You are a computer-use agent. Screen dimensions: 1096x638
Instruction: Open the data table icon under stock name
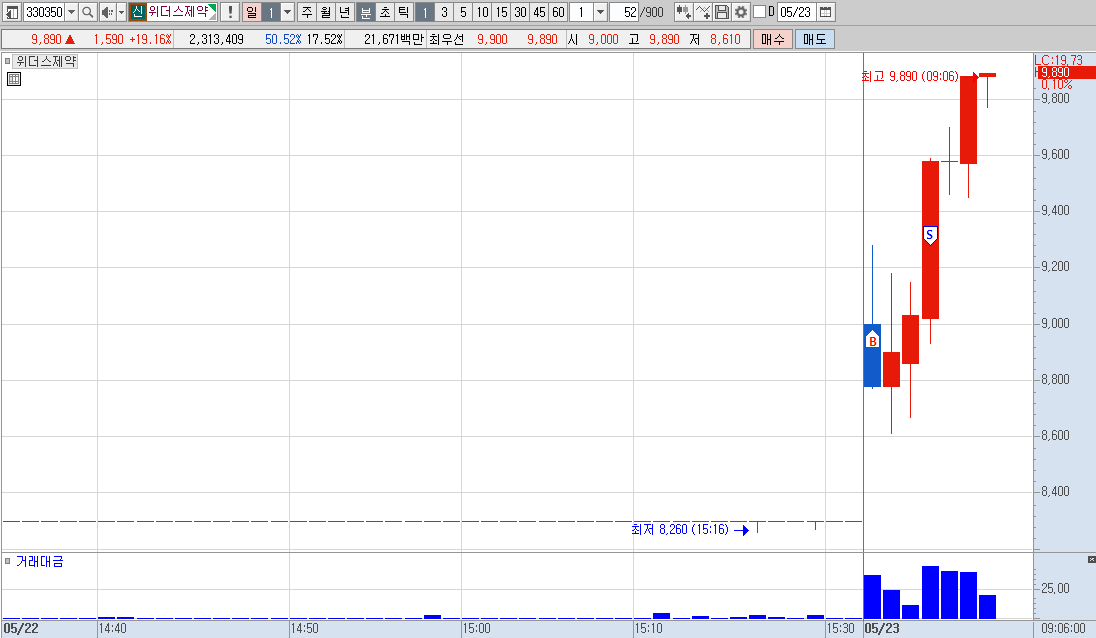(x=14, y=79)
